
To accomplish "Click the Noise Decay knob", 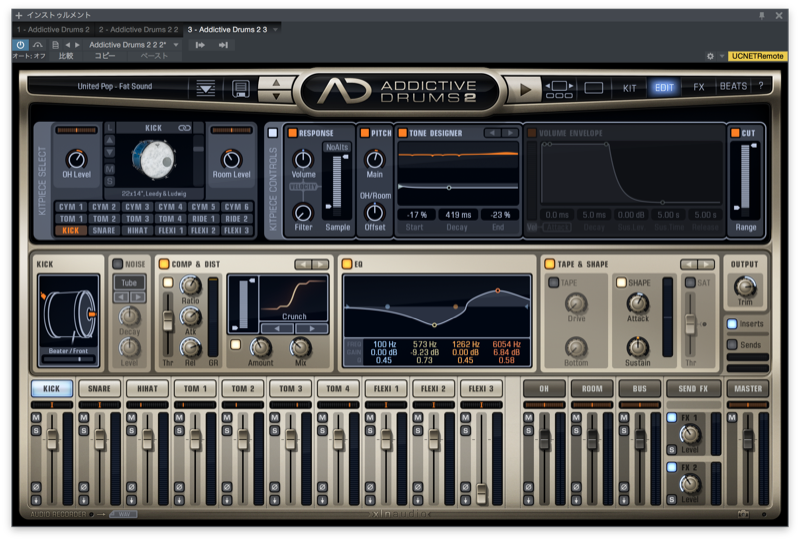I will click(129, 317).
